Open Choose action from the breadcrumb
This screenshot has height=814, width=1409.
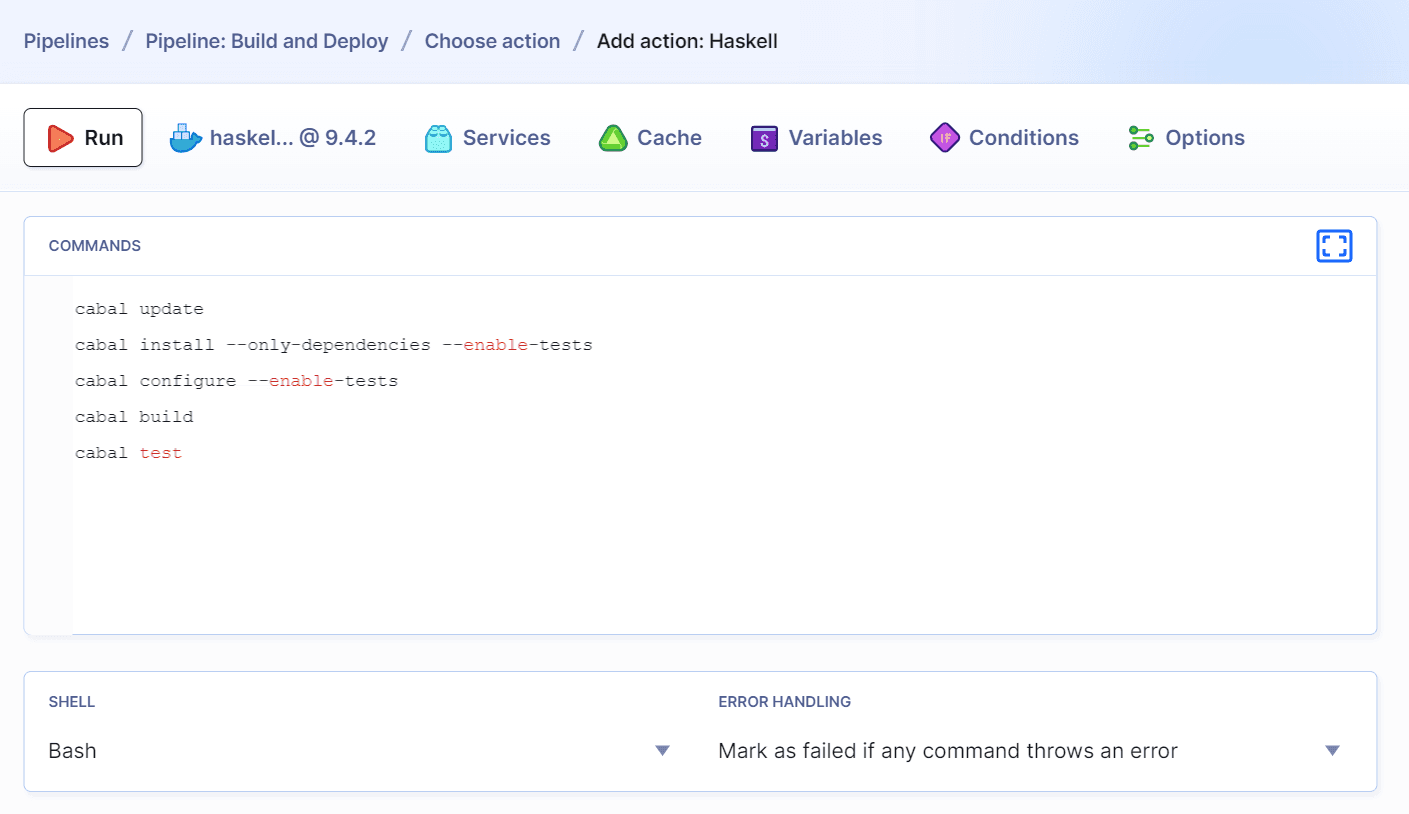492,41
